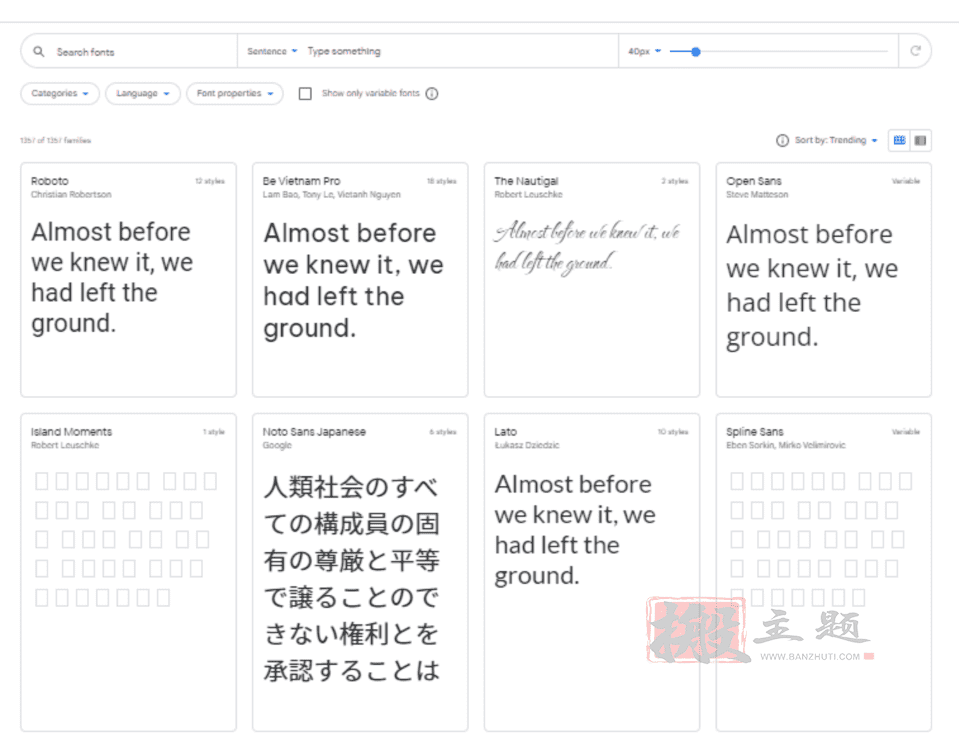Viewport: 959px width, 739px height.
Task: Open the variable fonts info icon
Action: 432,94
